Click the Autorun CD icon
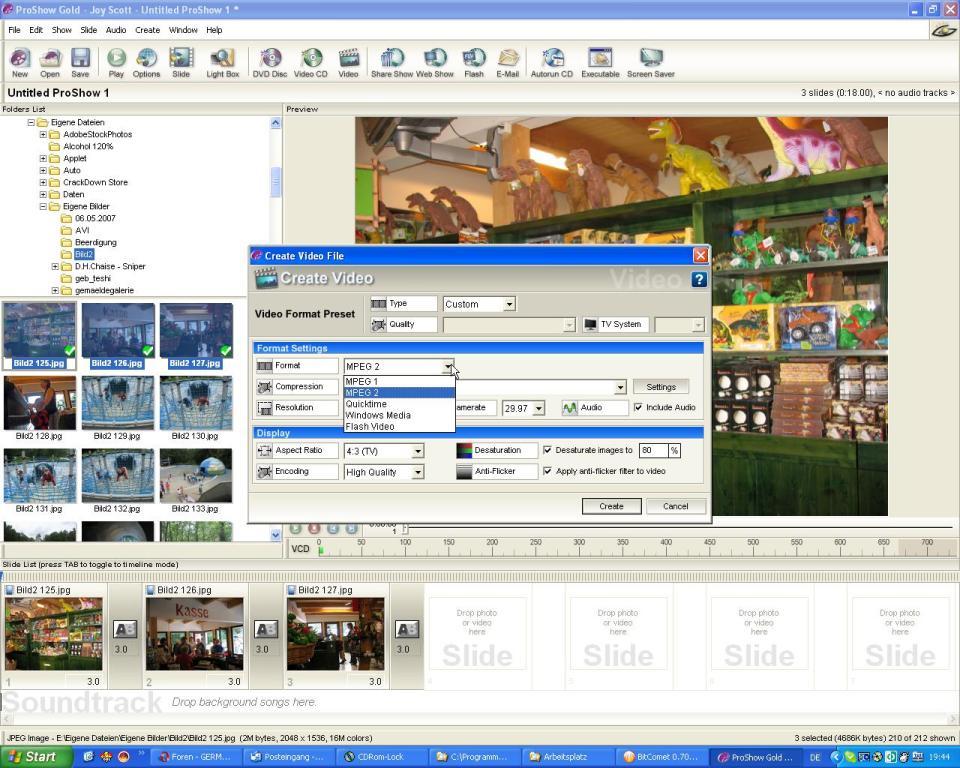 tap(552, 61)
